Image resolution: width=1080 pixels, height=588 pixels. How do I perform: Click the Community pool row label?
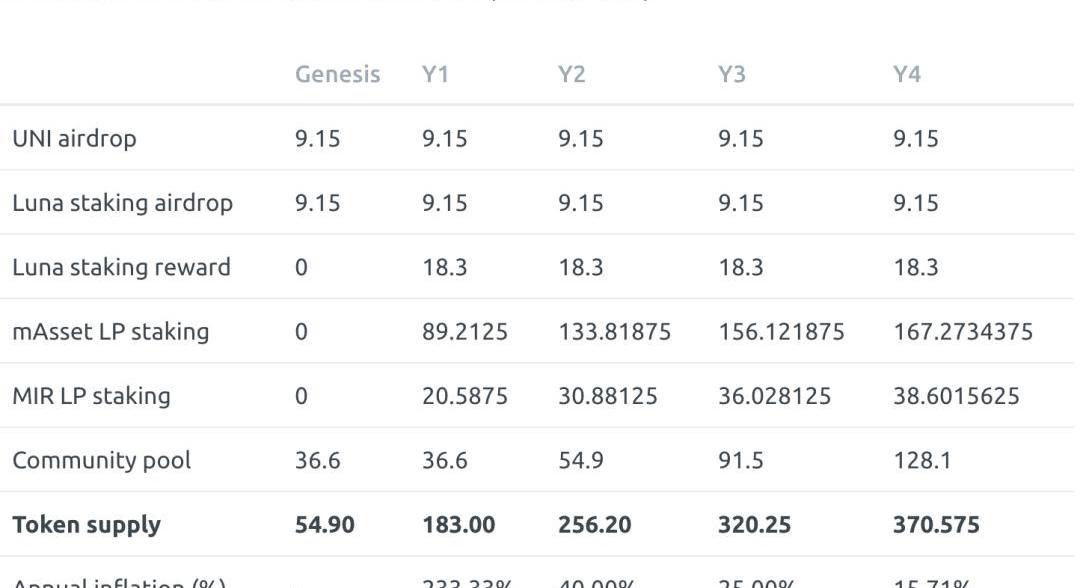tap(101, 461)
